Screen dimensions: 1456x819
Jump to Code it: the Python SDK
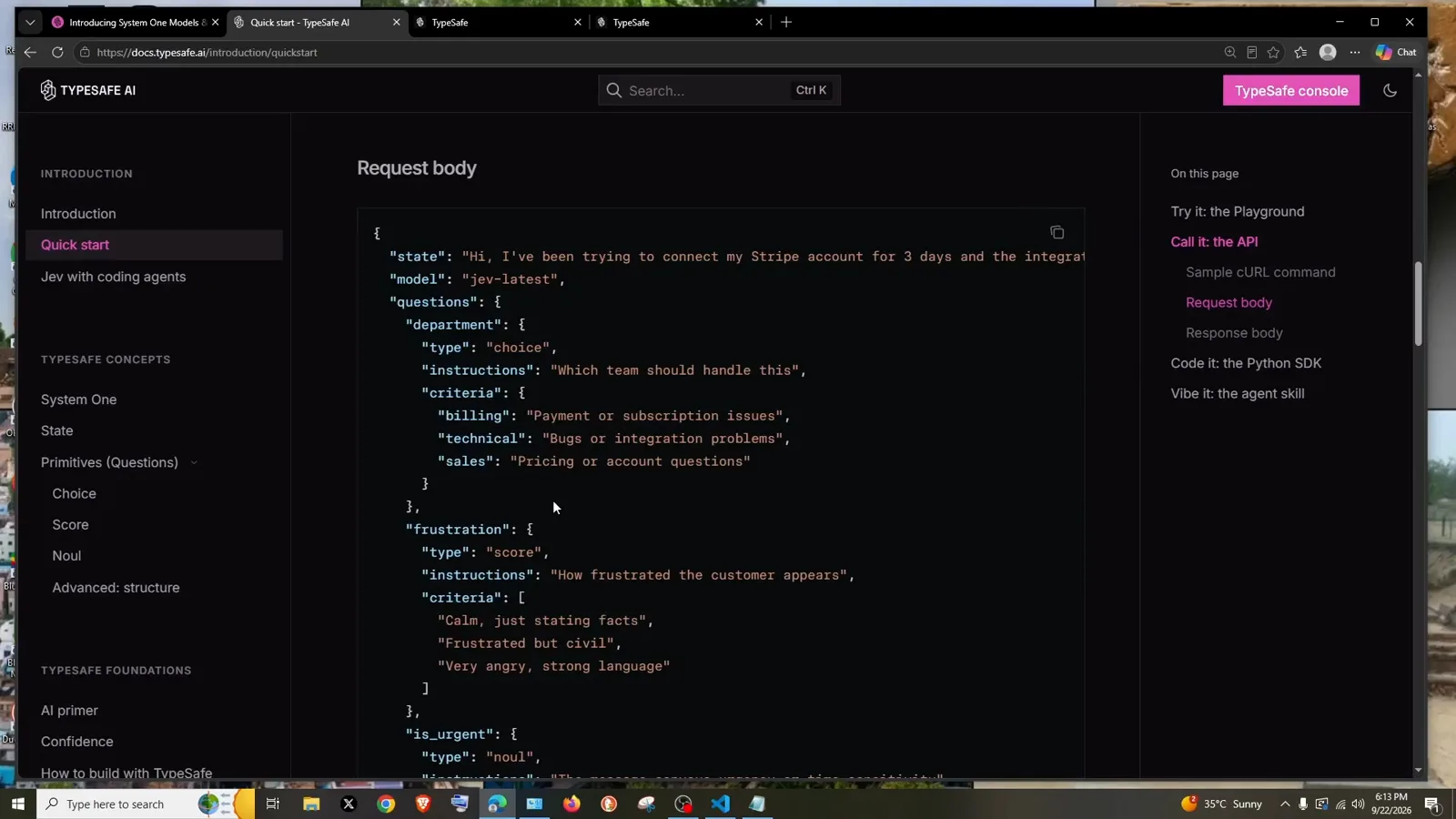click(x=1246, y=363)
